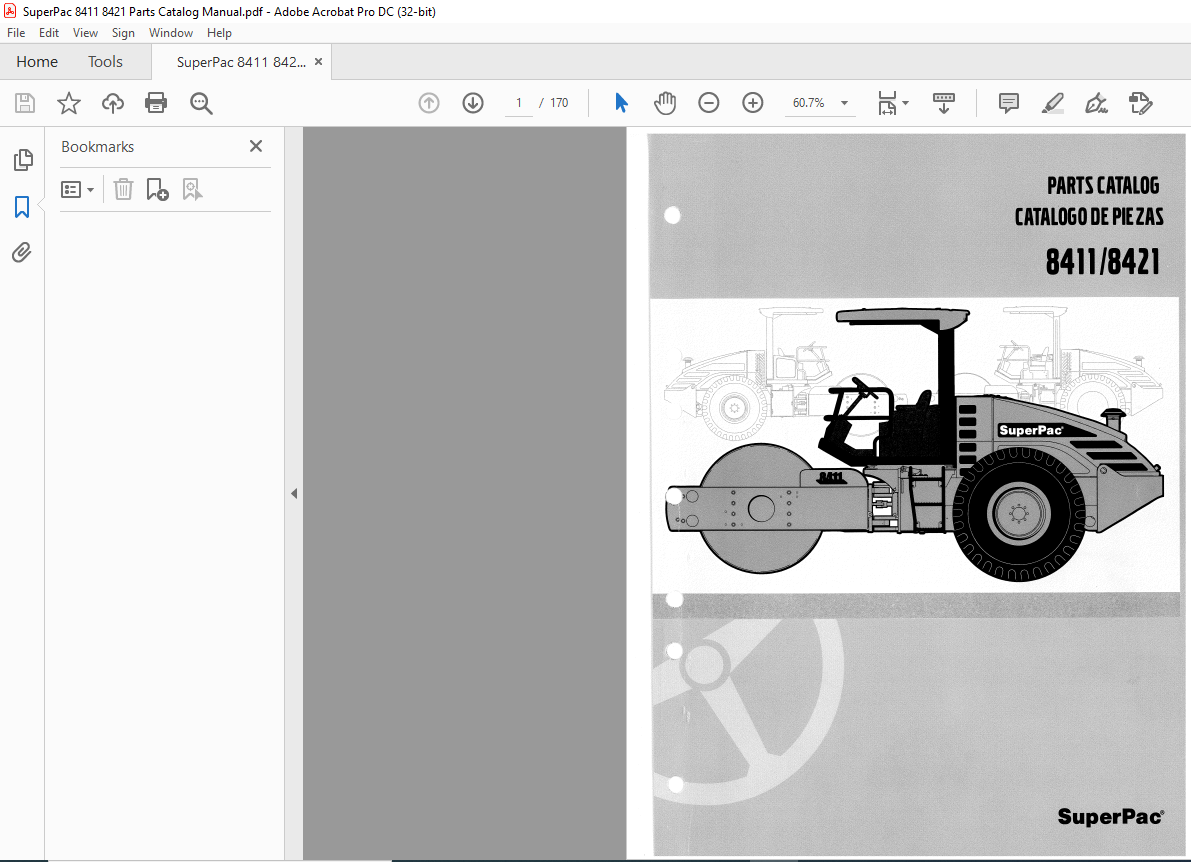Select the arrow selection tool
Viewport: 1191px width, 862px height.
click(x=621, y=103)
